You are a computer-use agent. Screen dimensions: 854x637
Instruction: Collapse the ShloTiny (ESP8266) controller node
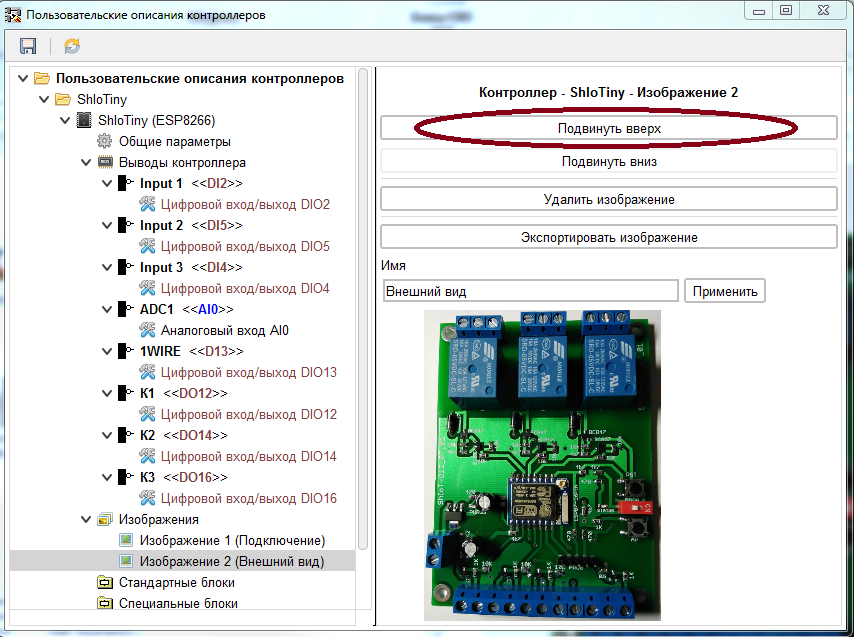click(x=65, y=120)
